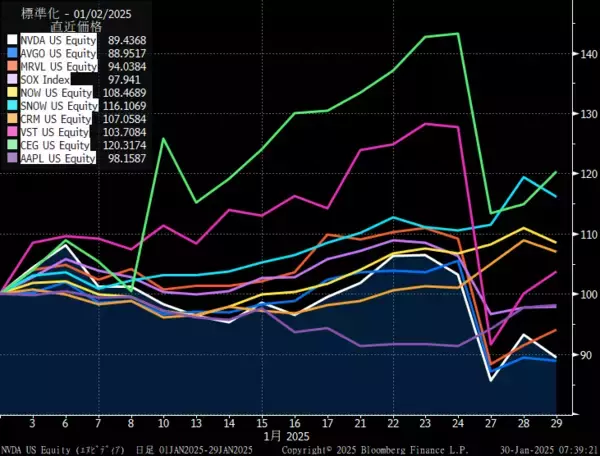Click the lavender SOX Index color swatch
The height and width of the screenshot is (456, 600).
pyautogui.click(x=11, y=79)
